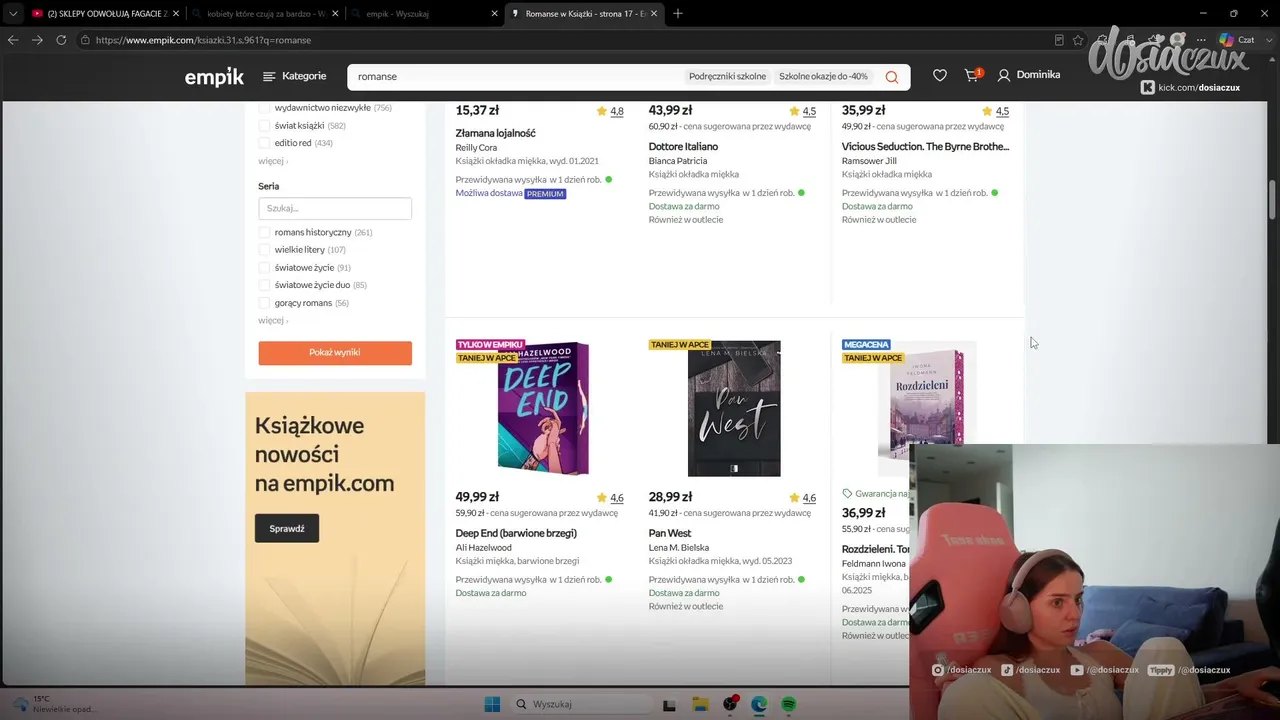Select the 'Podręczniki szkolne' search suggestion
Screen dimensions: 1280x720
(727, 77)
